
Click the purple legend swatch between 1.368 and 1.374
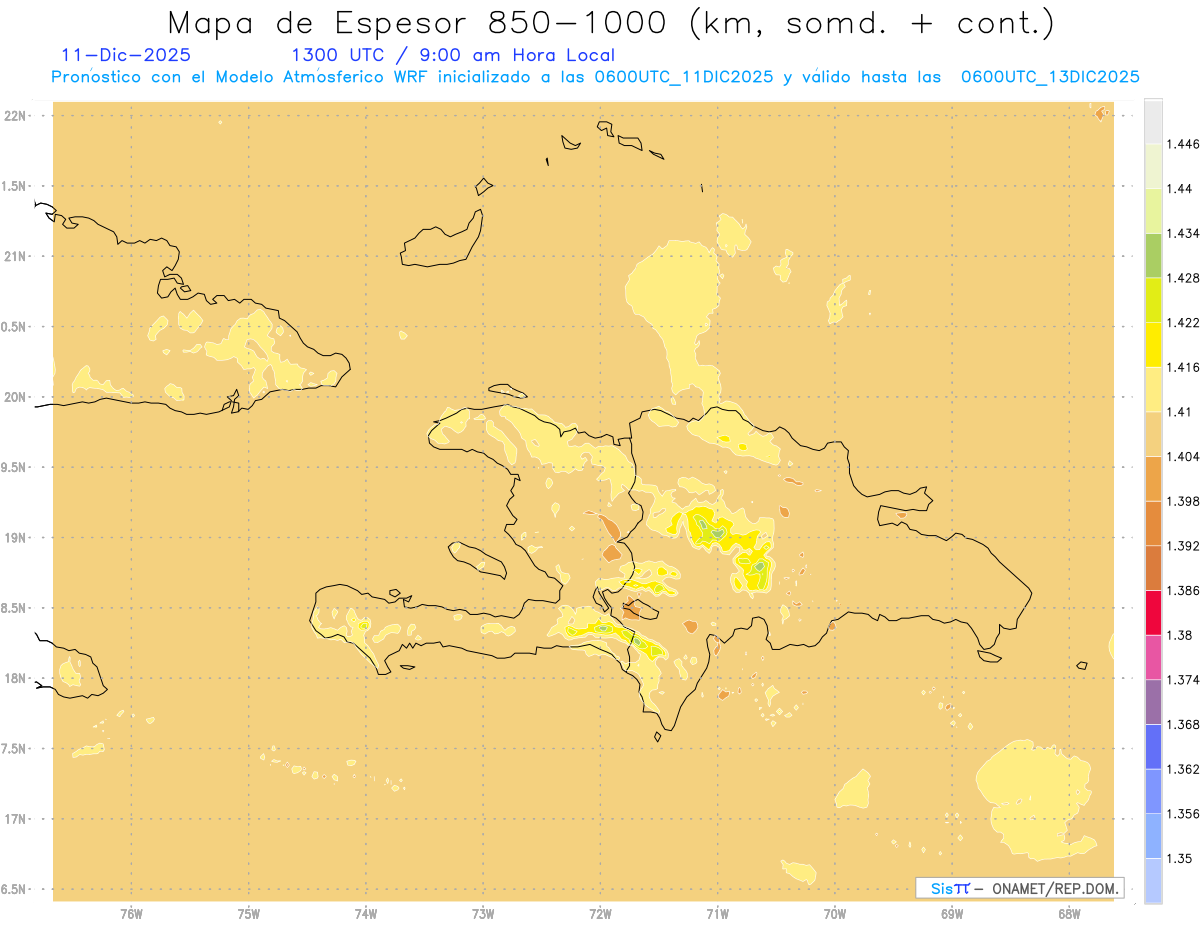[x=1153, y=702]
